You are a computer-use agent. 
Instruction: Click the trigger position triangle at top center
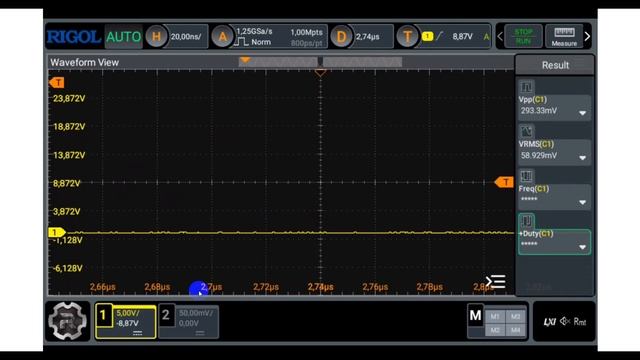click(320, 73)
